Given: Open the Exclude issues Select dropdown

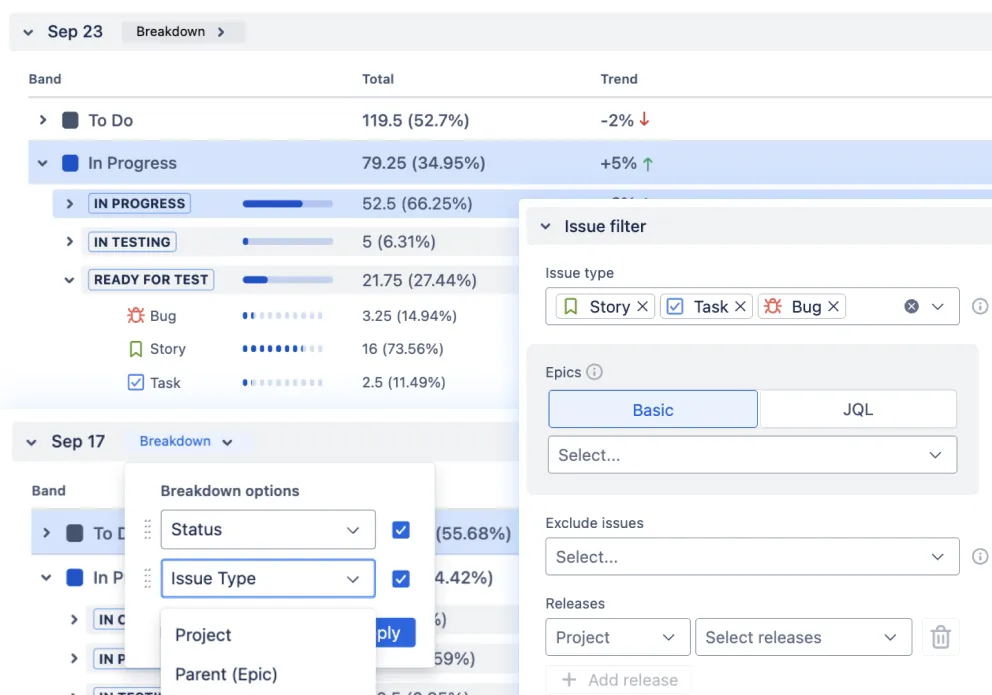Looking at the screenshot, I should pyautogui.click(x=752, y=557).
